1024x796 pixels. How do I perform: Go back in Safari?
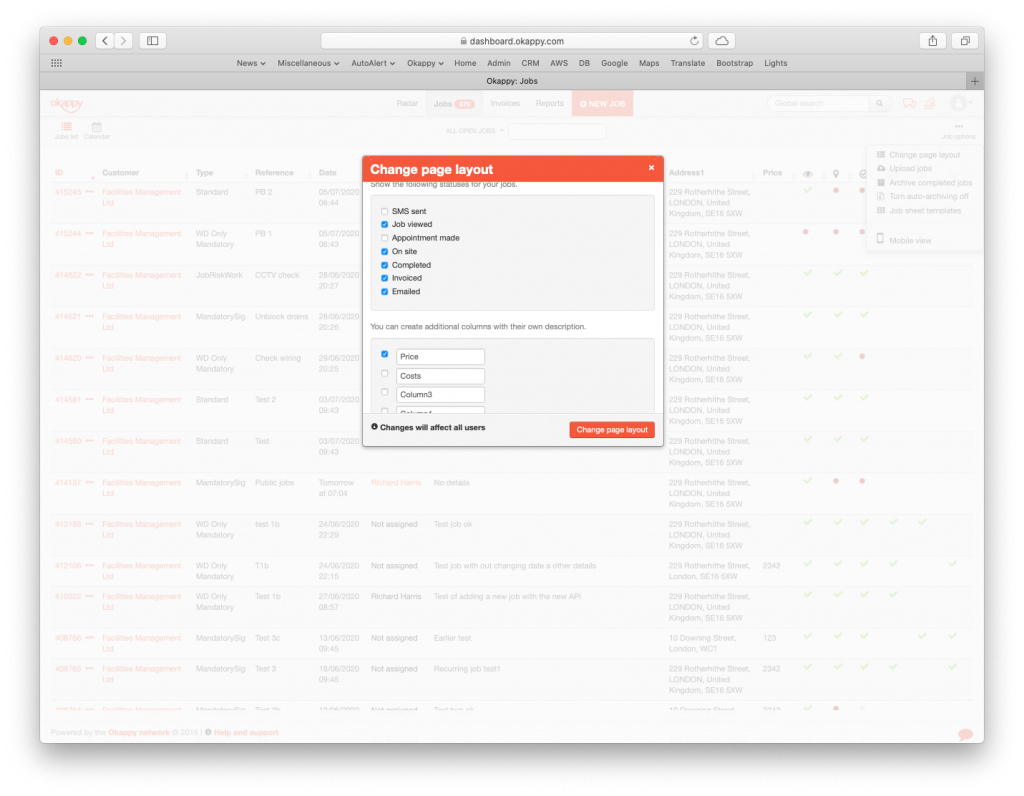tap(105, 40)
